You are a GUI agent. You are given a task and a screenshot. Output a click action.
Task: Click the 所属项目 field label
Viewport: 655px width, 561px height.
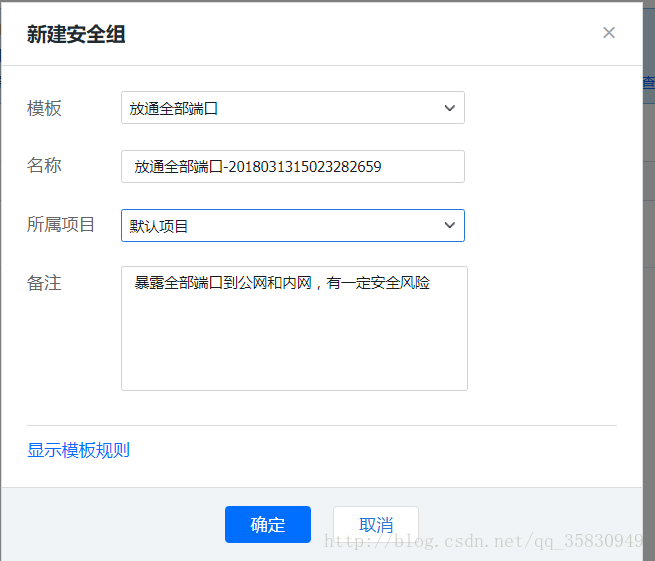(x=61, y=224)
